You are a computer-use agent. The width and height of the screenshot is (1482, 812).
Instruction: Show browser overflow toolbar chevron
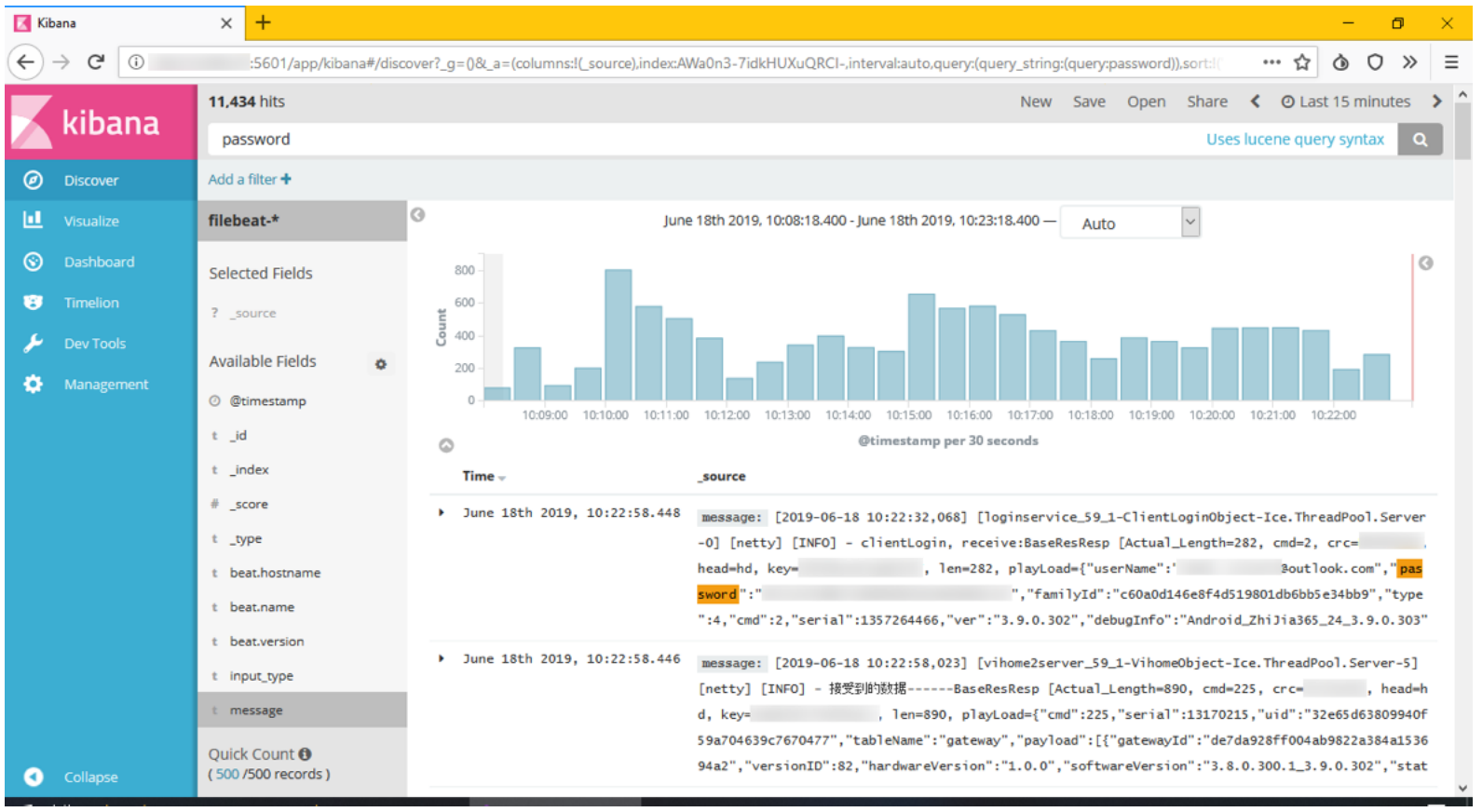click(x=1409, y=62)
